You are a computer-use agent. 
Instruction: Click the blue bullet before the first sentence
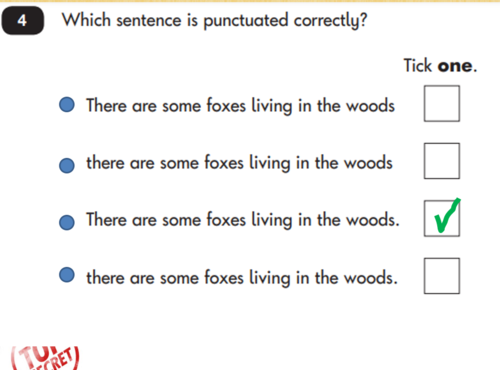(67, 105)
